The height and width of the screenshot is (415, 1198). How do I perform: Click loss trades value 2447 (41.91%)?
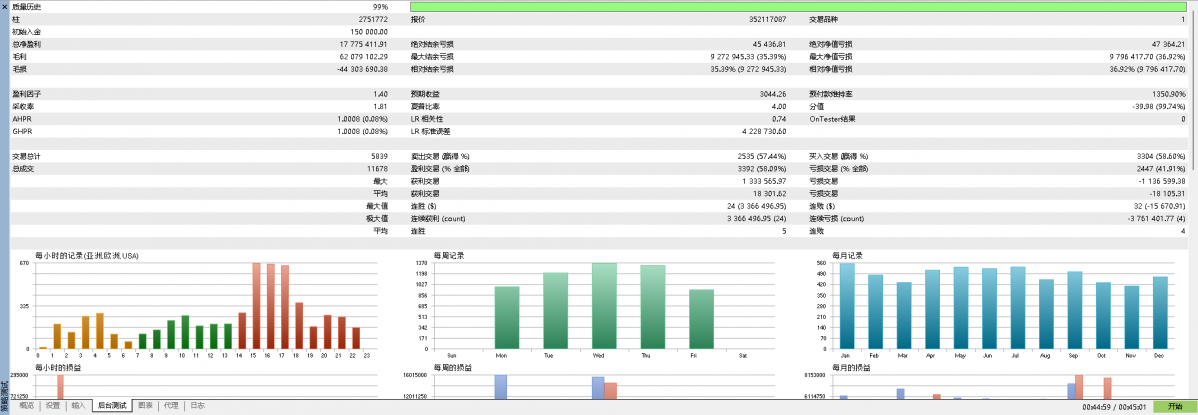click(1160, 169)
